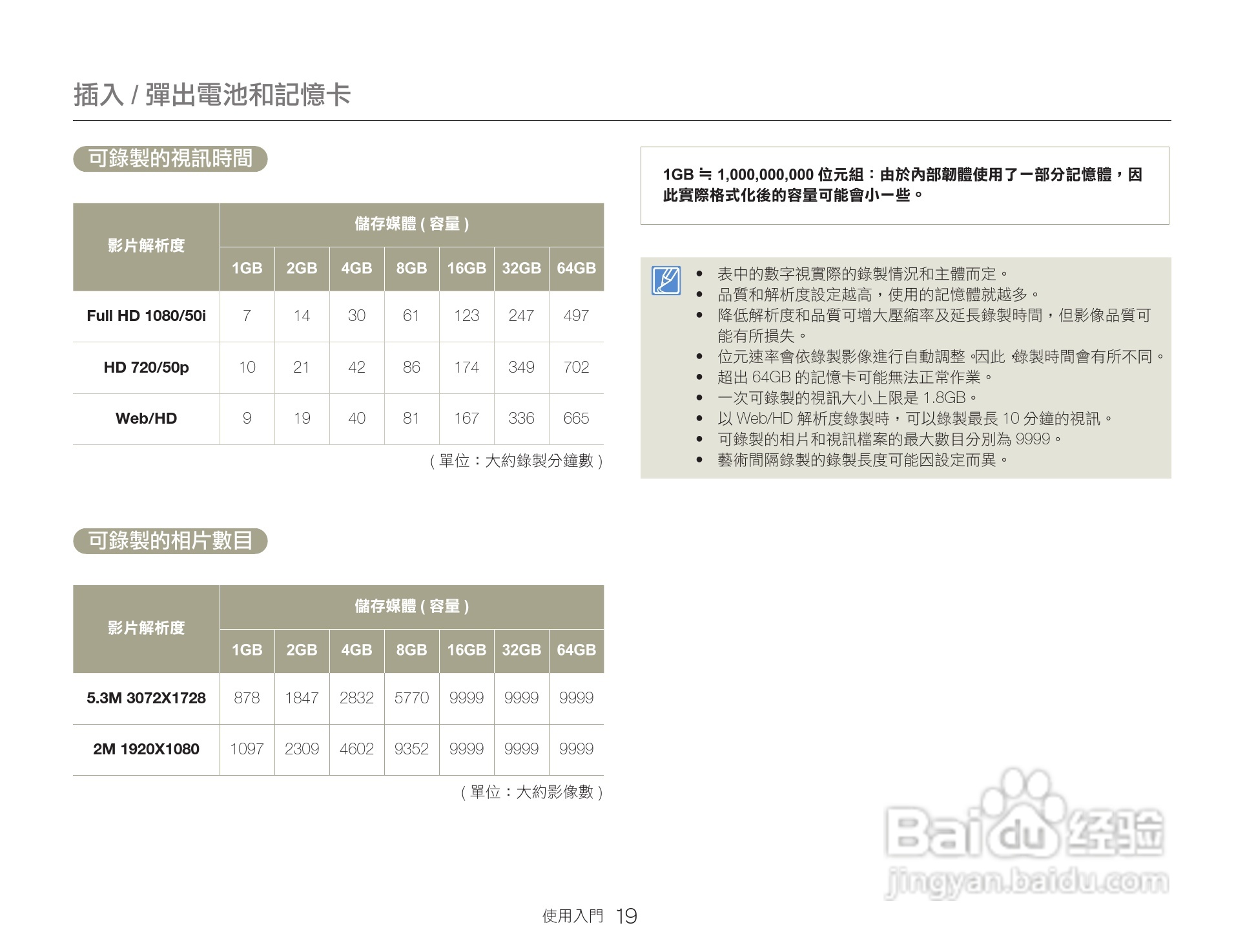Image resolution: width=1245 pixels, height=952 pixels.
Task: Select the Full HD 1080/50i row label
Action: tap(146, 316)
